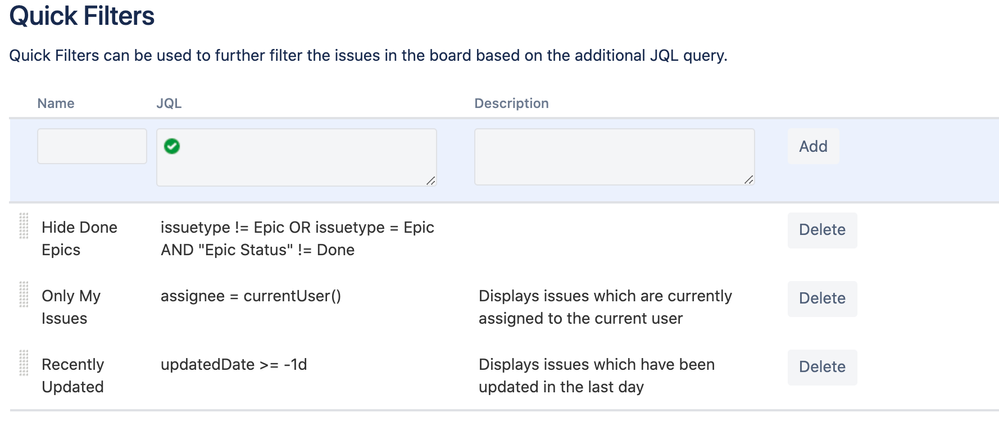Delete the Recently Updated filter
The image size is (999, 425).
coord(821,367)
